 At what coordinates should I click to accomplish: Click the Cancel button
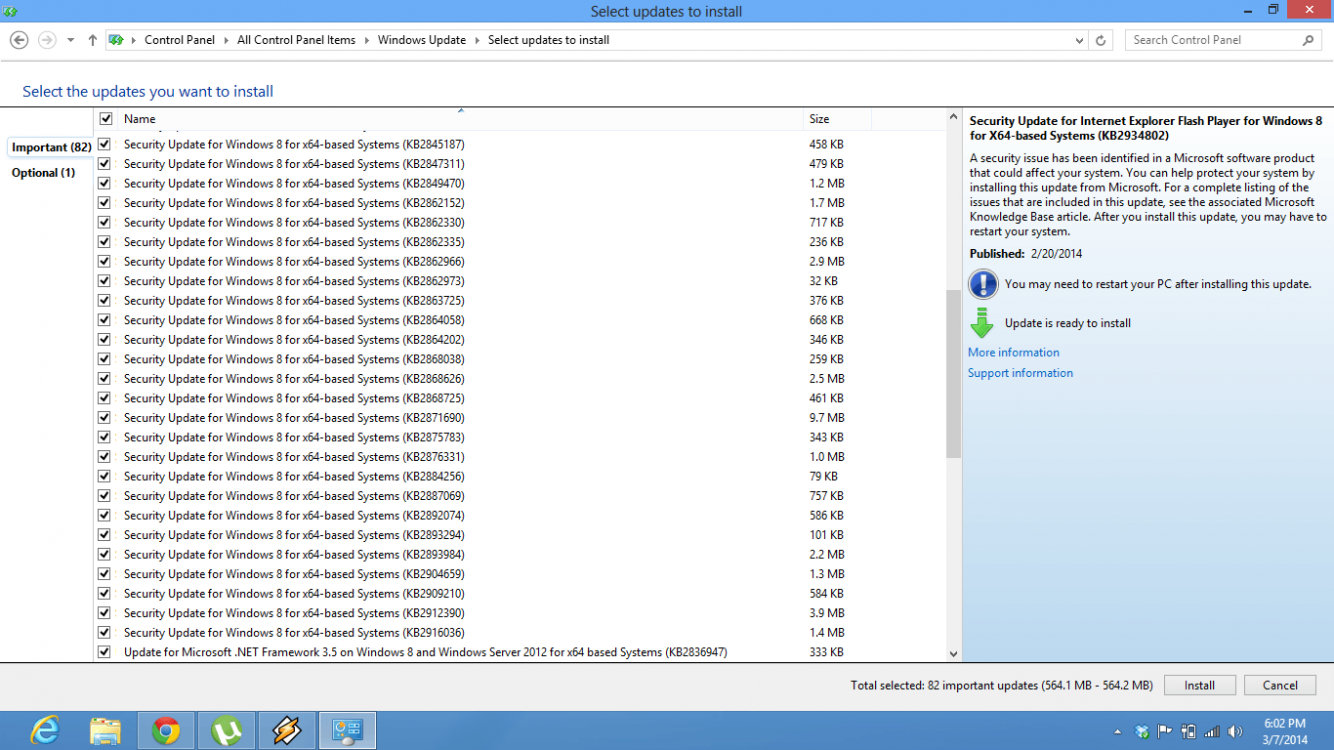click(1280, 685)
